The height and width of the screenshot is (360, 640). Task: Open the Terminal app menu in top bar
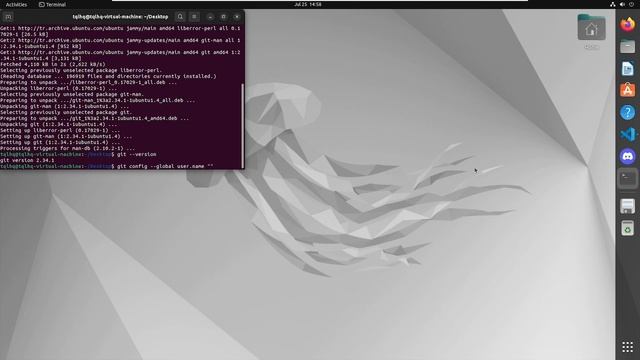pyautogui.click(x=52, y=4)
